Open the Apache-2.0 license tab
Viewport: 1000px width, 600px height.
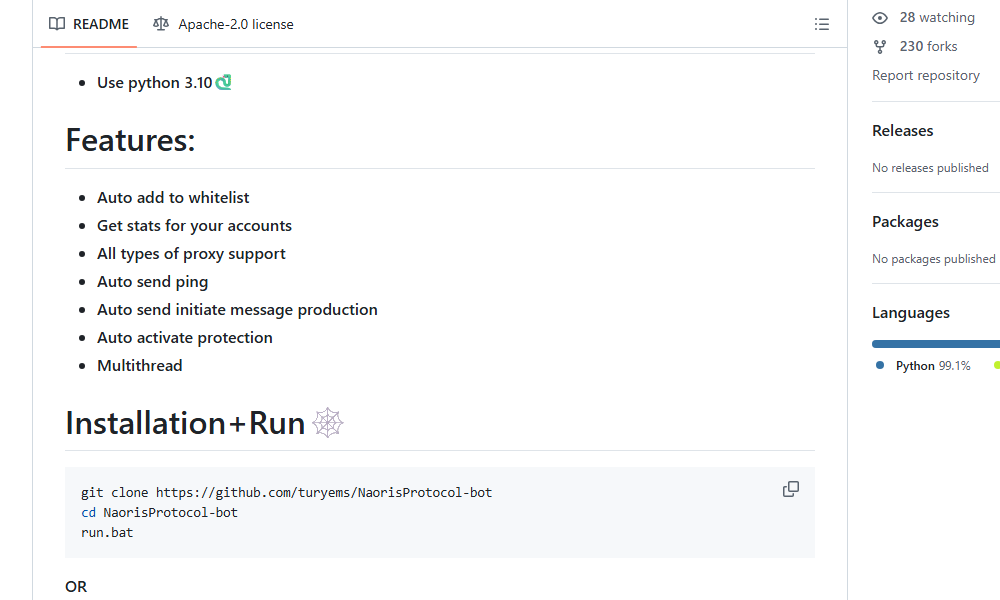(x=235, y=24)
